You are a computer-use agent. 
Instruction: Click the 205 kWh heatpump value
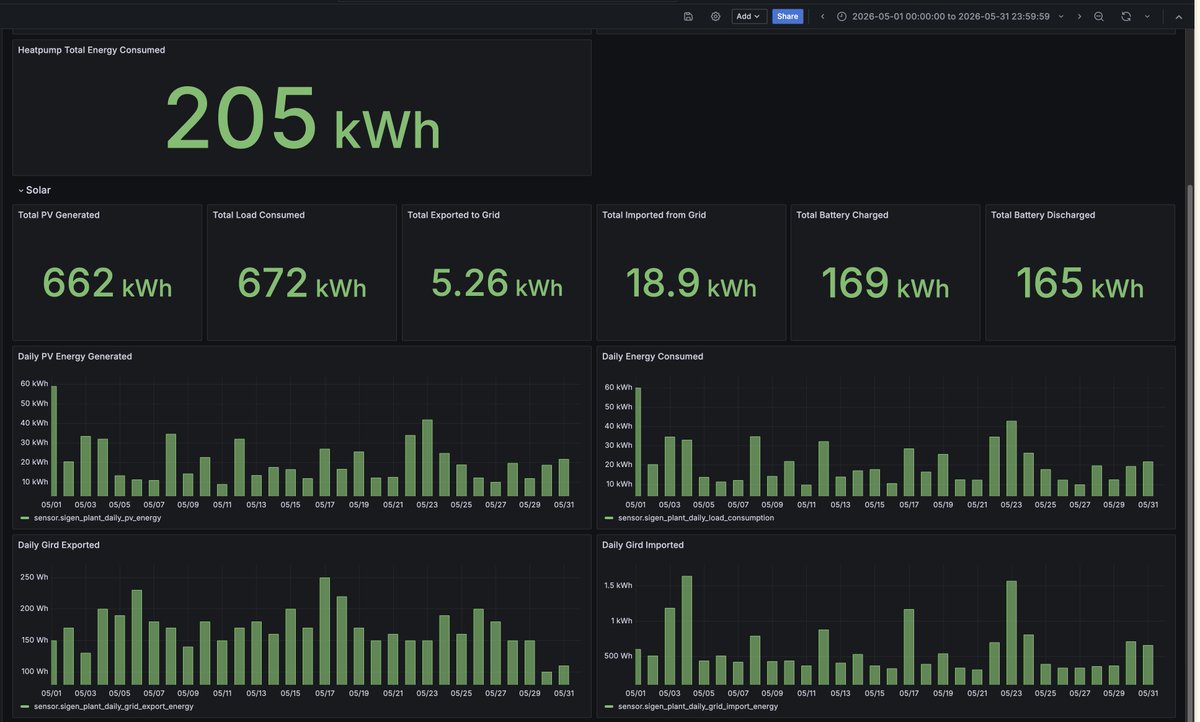click(x=302, y=118)
